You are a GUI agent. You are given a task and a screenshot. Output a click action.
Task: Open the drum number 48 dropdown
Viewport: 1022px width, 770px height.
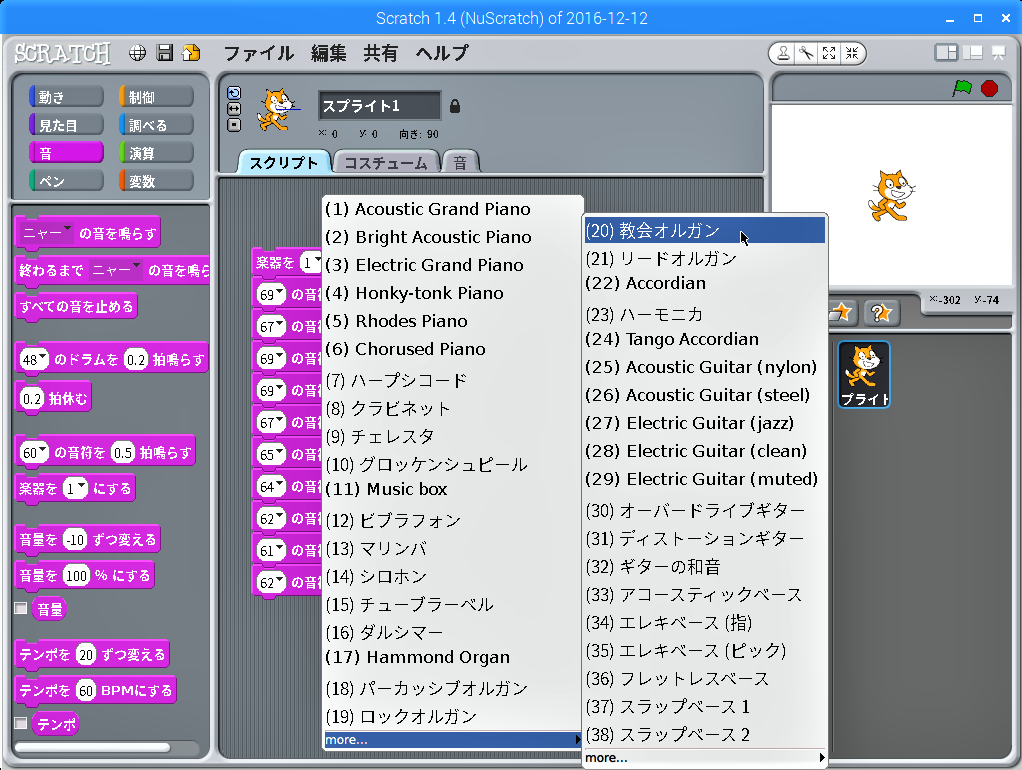(x=41, y=359)
